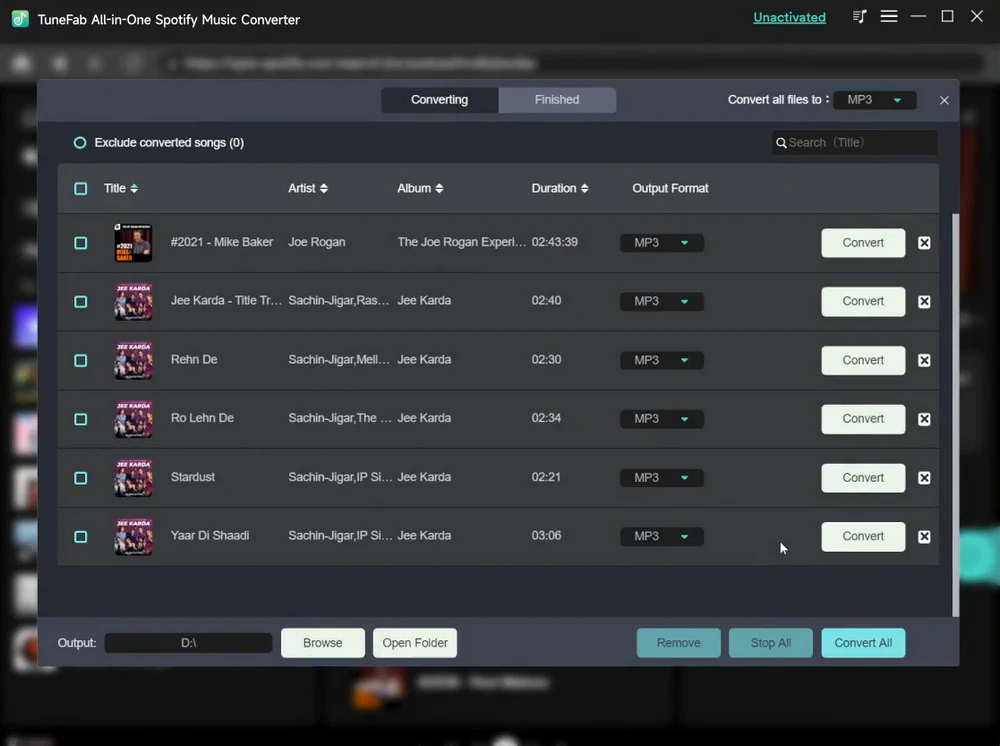Click Browse to choose output folder
The width and height of the screenshot is (1000, 746).
[x=323, y=643]
